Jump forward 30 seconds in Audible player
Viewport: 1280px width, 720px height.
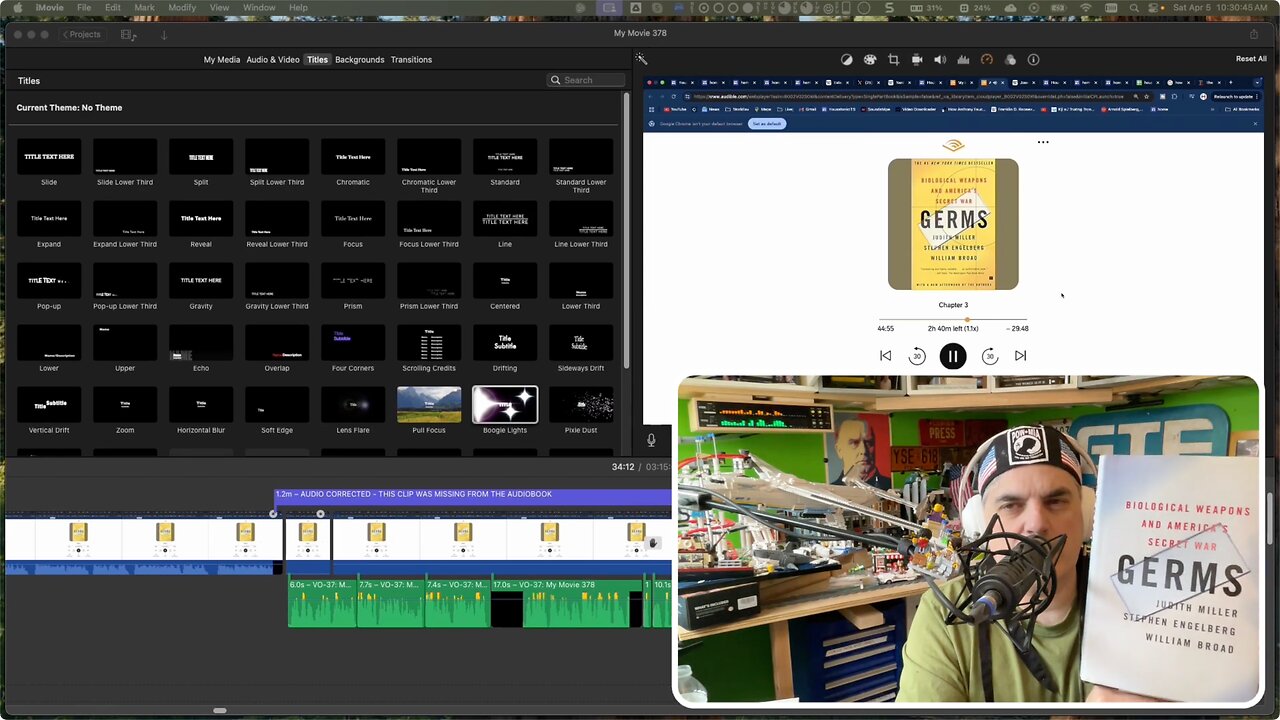(990, 356)
